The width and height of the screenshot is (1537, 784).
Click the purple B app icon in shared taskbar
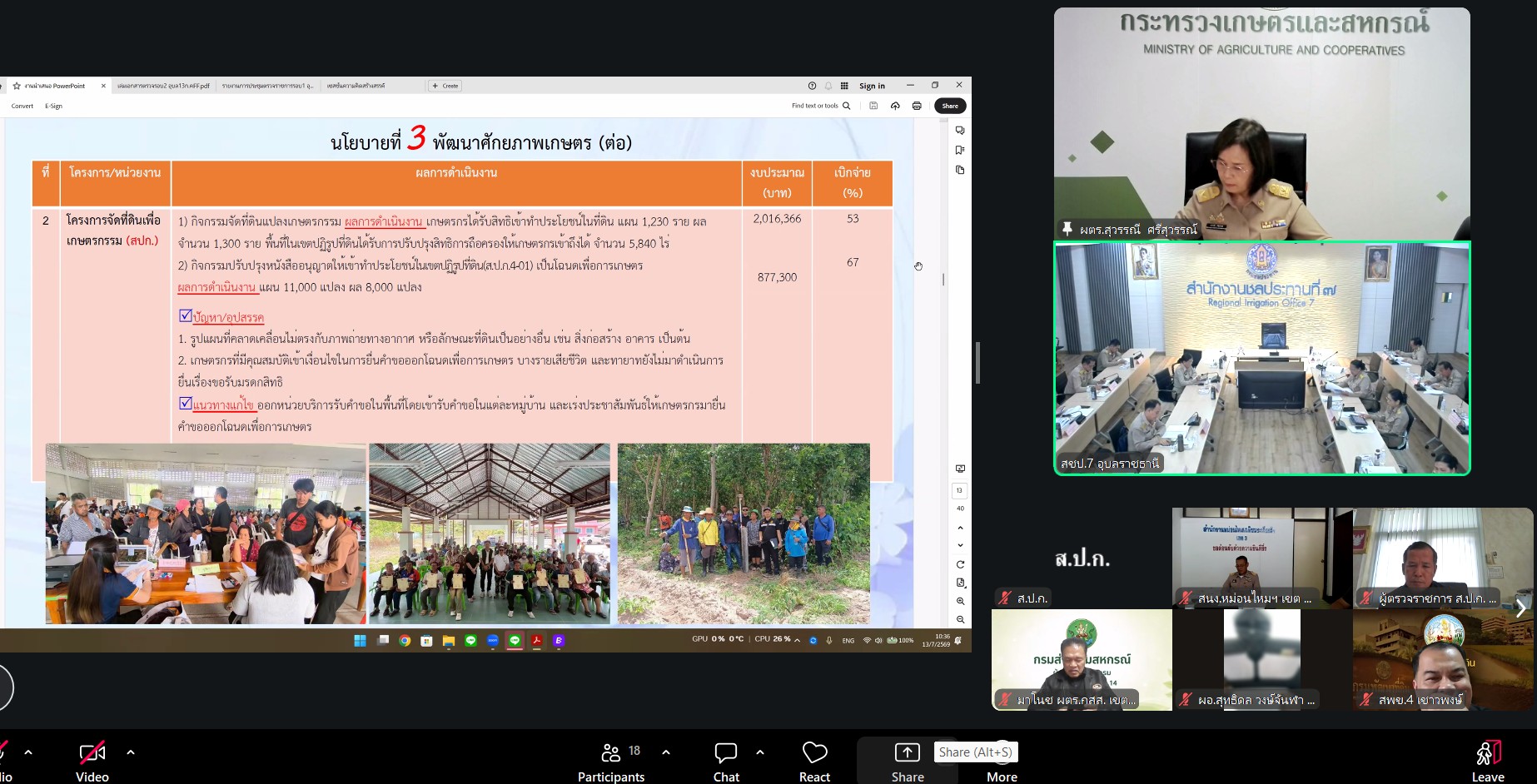(x=559, y=640)
